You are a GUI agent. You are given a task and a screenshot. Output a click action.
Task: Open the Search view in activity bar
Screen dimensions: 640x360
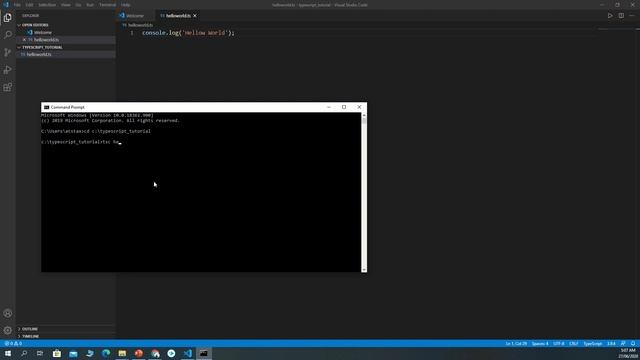click(x=7, y=35)
